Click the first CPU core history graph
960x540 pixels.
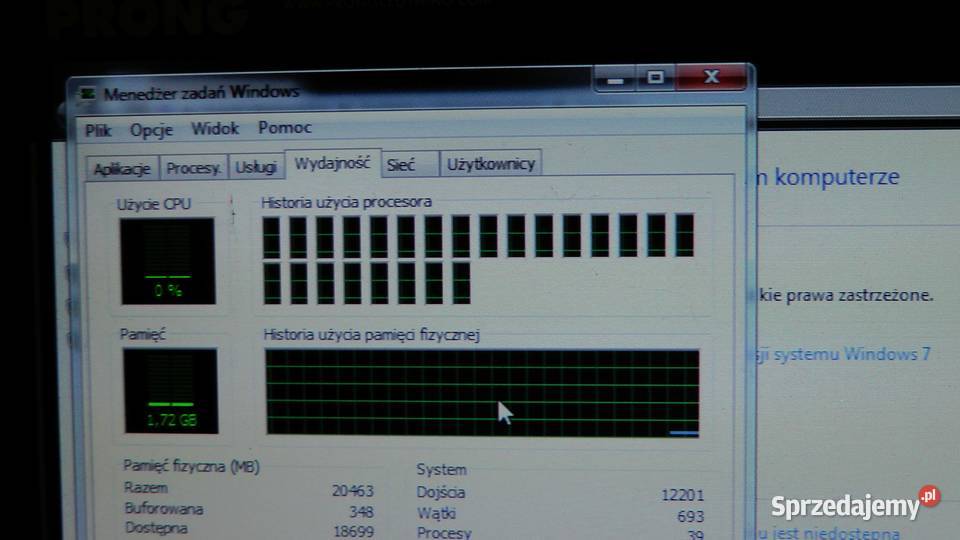(271, 237)
